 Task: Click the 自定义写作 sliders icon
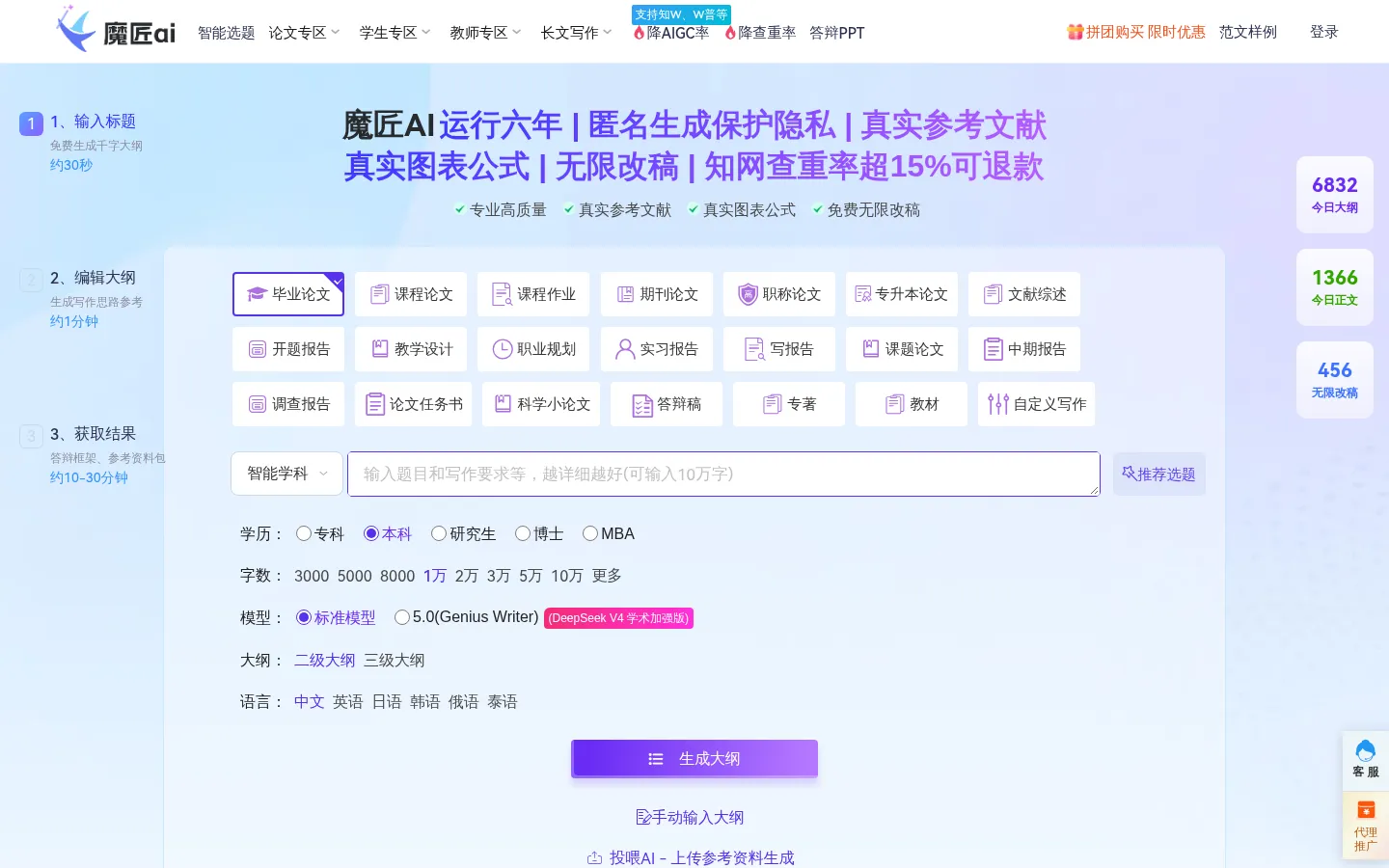tap(998, 404)
